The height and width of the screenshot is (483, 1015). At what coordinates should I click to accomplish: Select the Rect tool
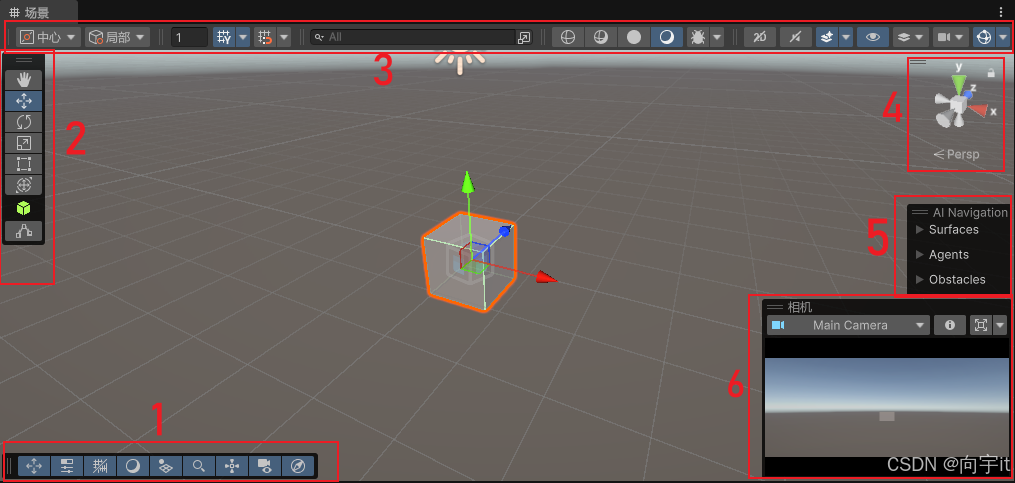23,164
